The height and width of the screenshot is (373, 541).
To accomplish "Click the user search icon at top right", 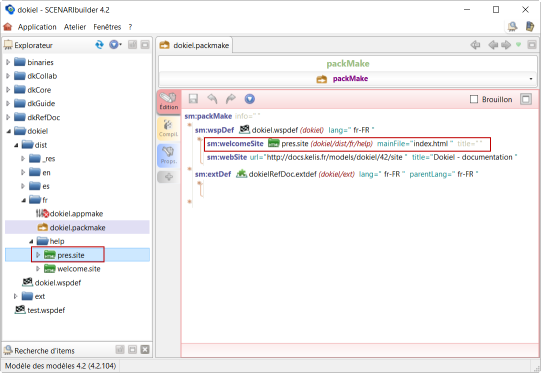I will pos(512,26).
